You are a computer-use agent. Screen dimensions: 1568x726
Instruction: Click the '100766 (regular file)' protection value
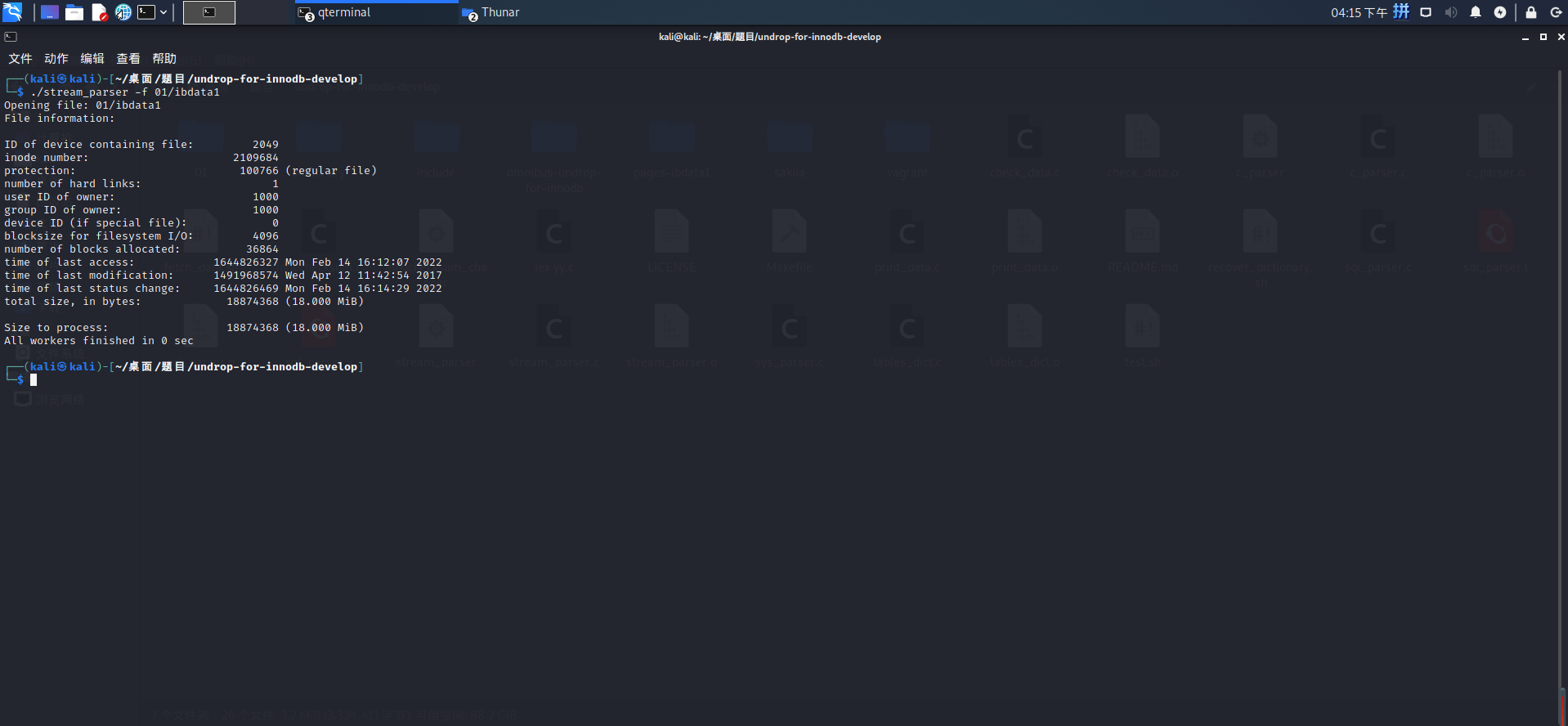pyautogui.click(x=308, y=171)
